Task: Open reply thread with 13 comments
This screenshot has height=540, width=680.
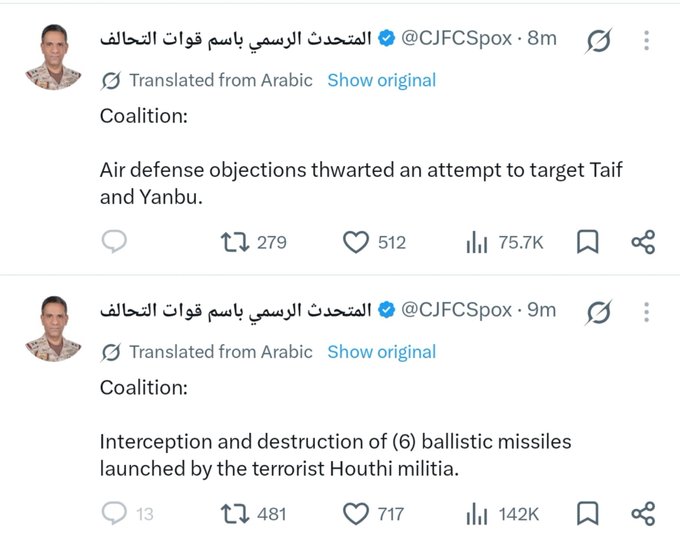Action: coord(128,514)
